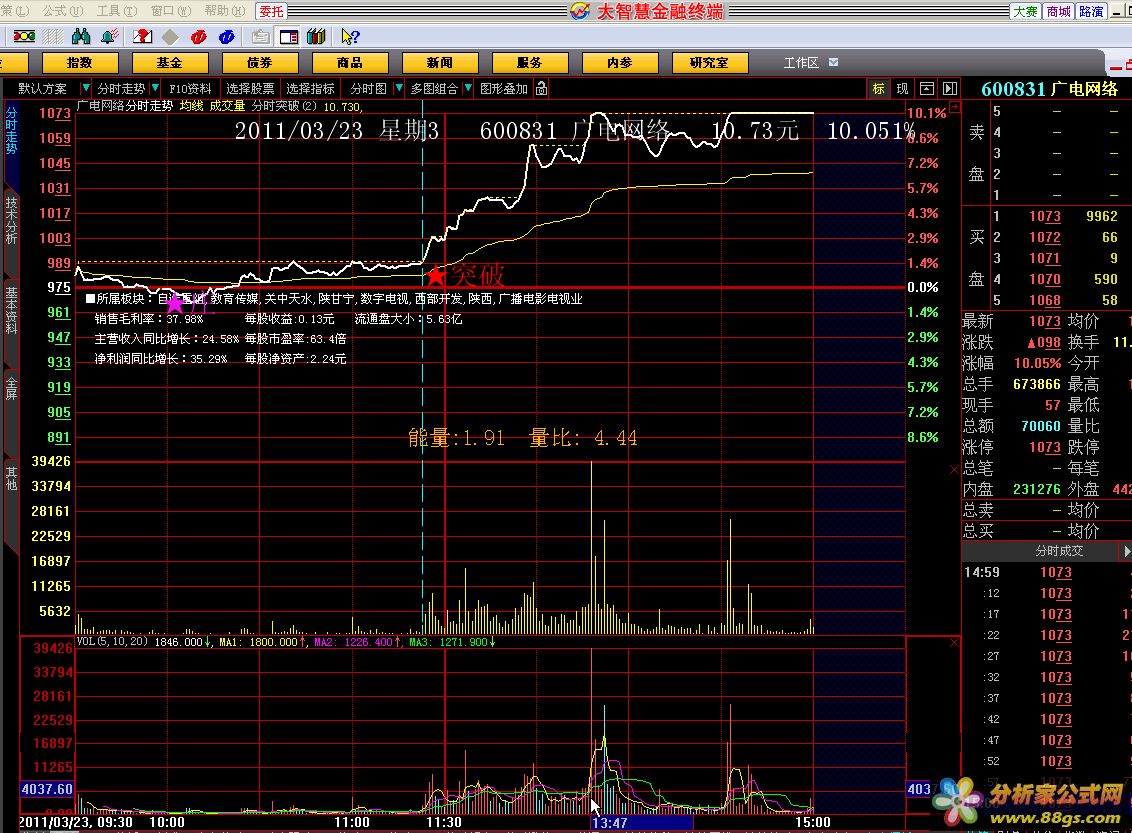This screenshot has height=833, width=1132.
Task: Click the red star 突破 marker
Action: coord(435,275)
